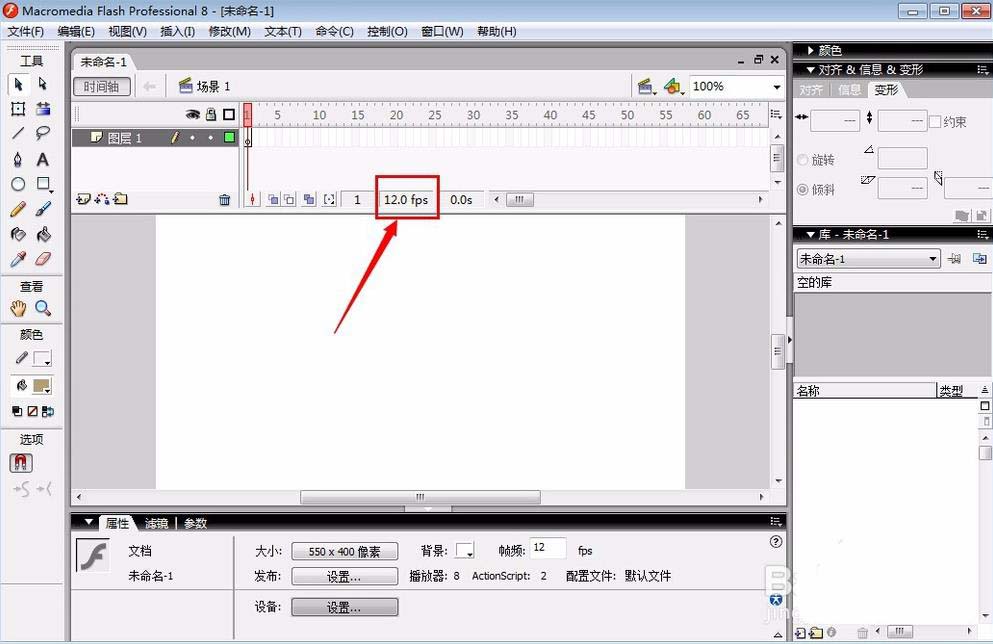Switch to the 信息 tab
The image size is (993, 644).
pos(849,90)
